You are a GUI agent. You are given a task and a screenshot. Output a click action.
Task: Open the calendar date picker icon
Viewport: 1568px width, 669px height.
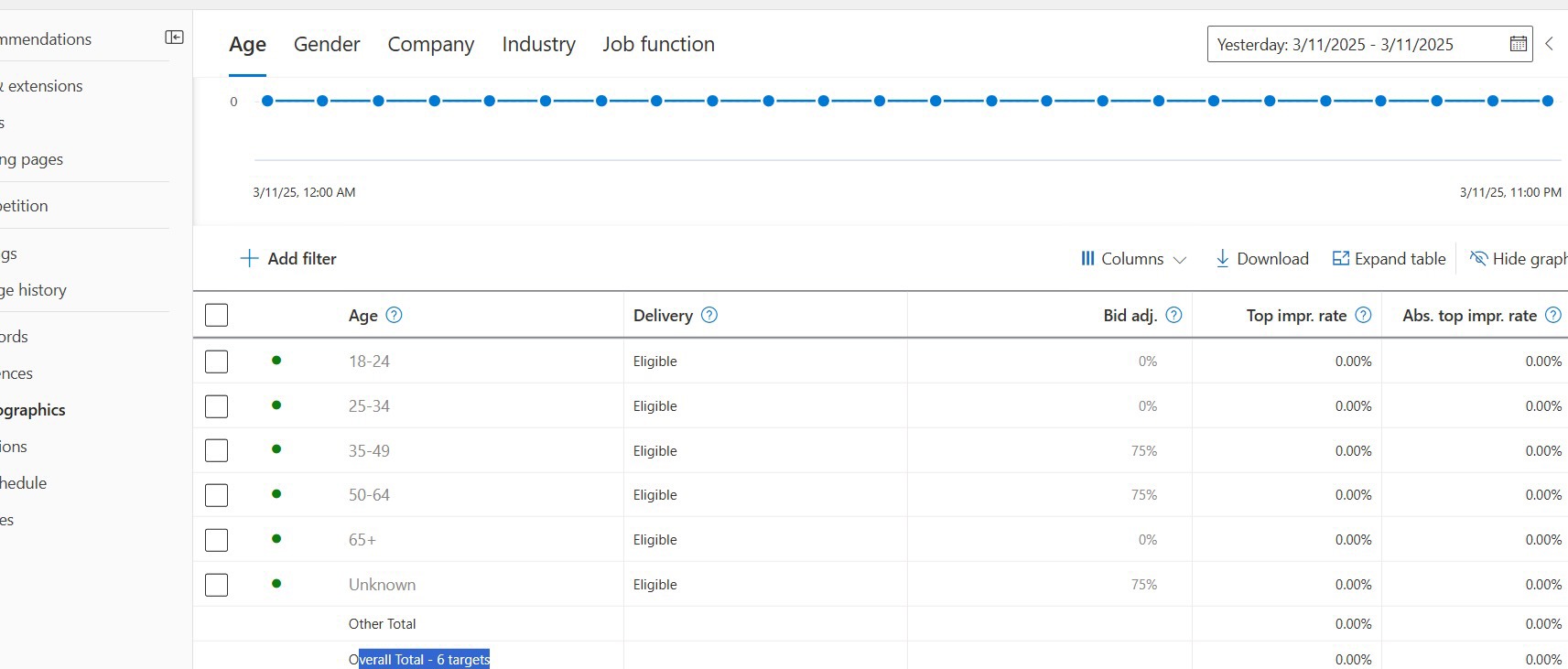pos(1518,44)
